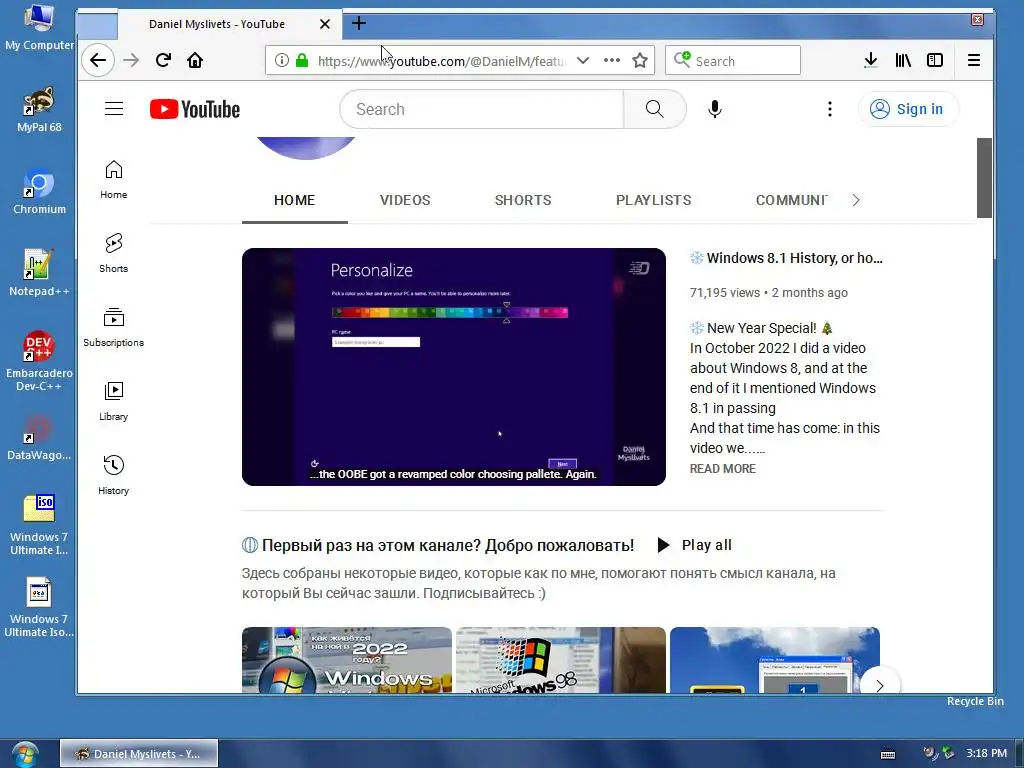Open History in YouTube sidebar

pyautogui.click(x=114, y=475)
